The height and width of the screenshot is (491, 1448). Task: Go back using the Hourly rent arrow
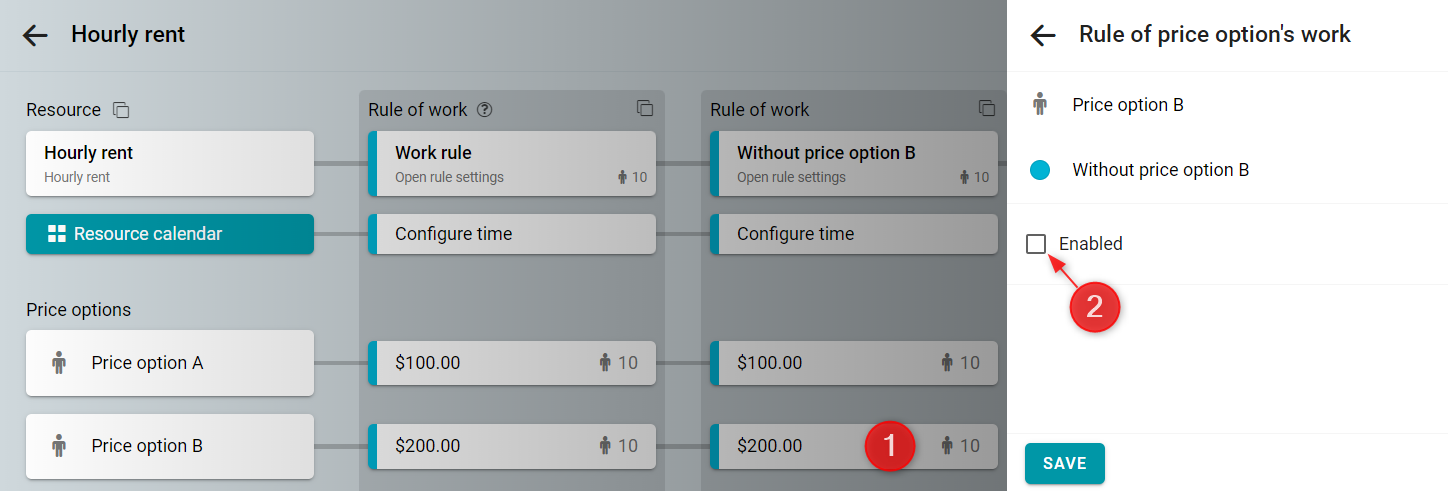(x=35, y=35)
